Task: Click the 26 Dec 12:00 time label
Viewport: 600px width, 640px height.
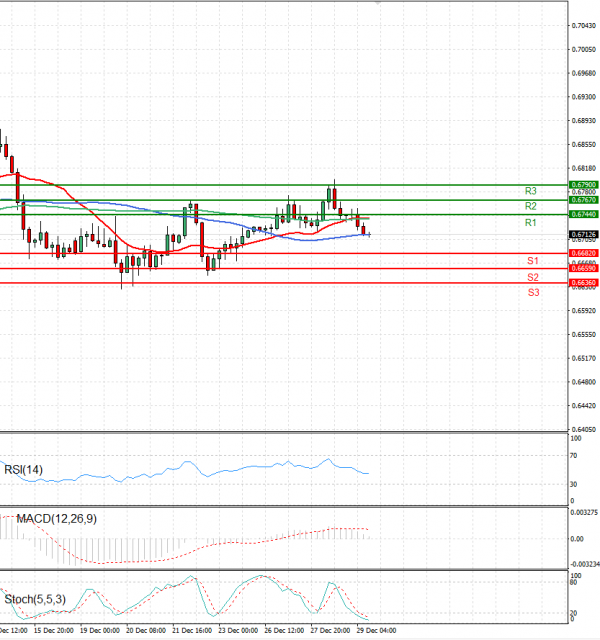Action: coord(284,631)
